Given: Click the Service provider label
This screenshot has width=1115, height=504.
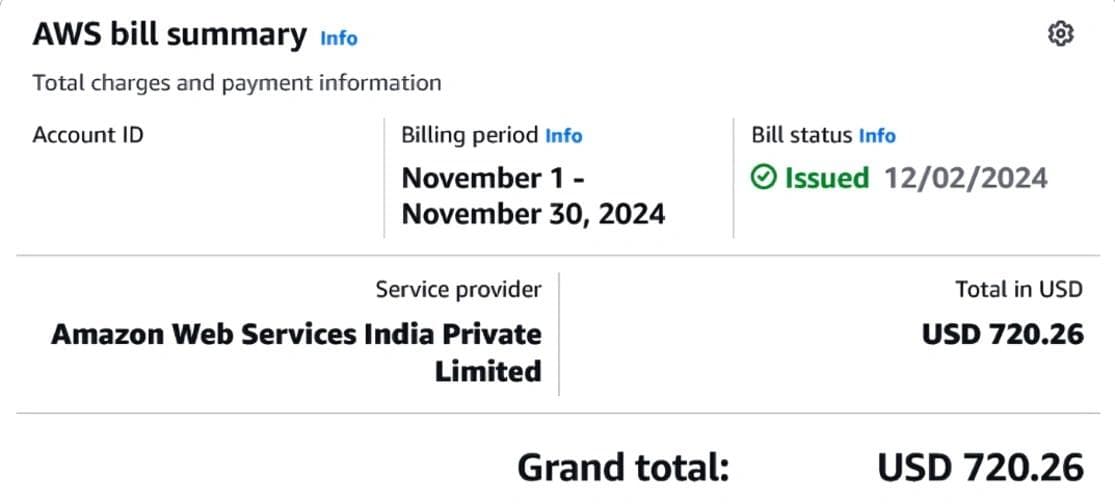Looking at the screenshot, I should point(458,290).
